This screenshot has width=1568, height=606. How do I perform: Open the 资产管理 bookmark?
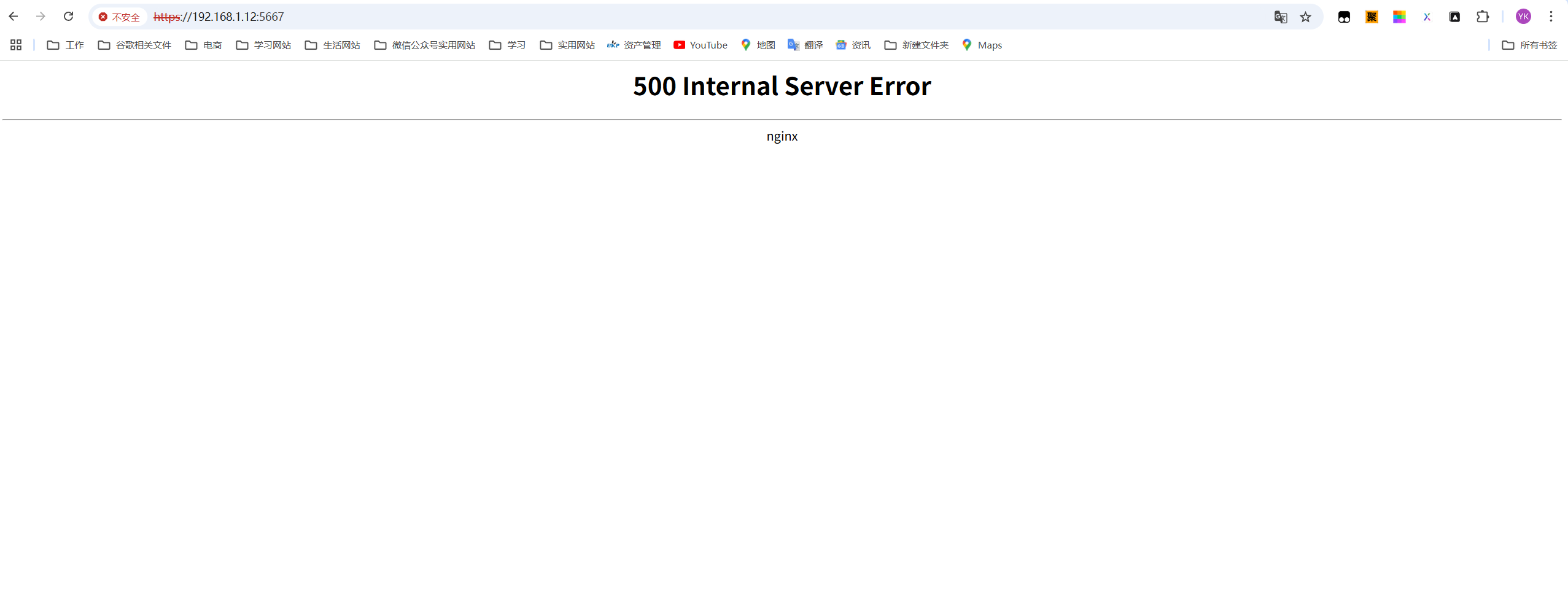634,45
